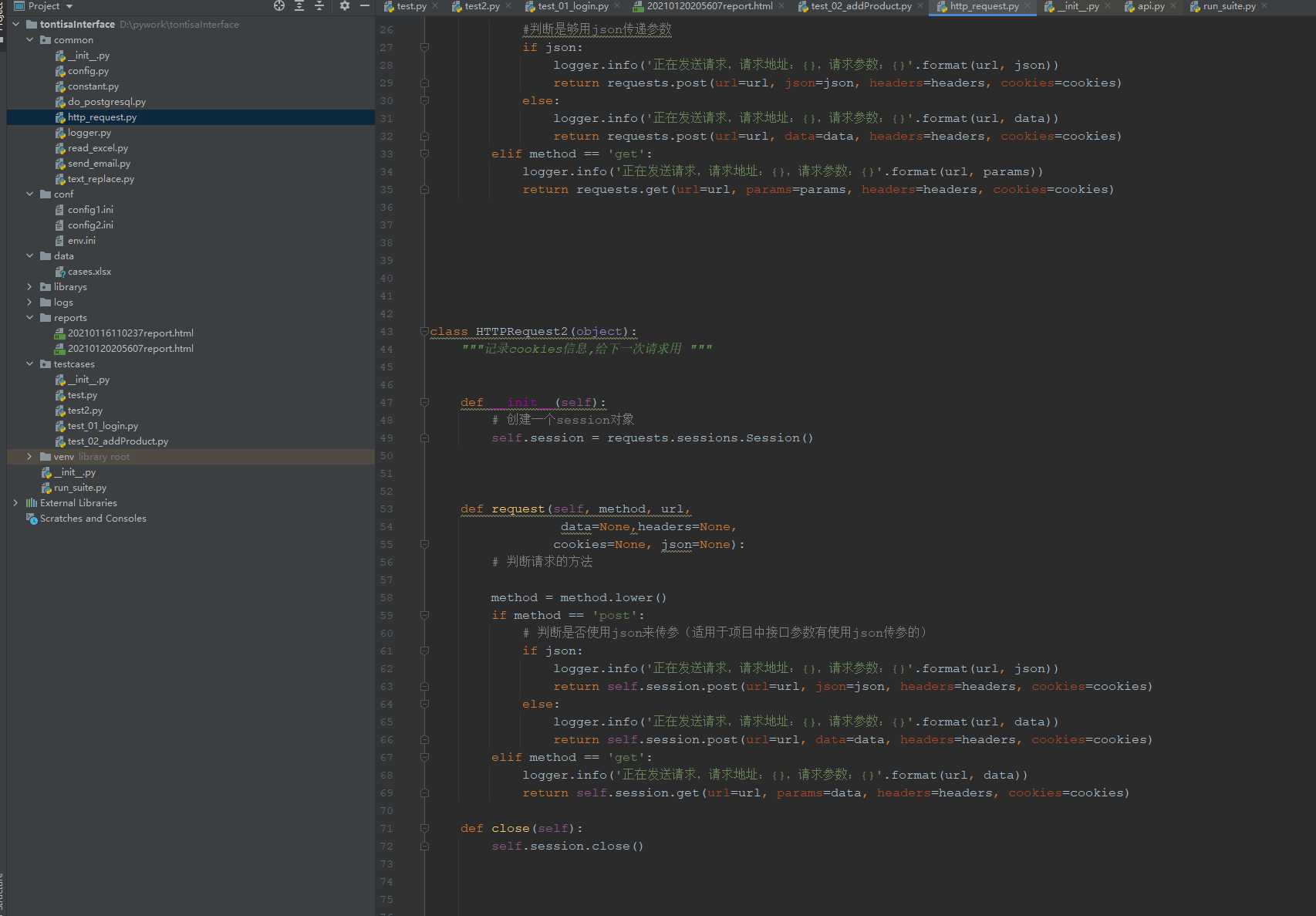Close the test.py editor tab

click(x=435, y=6)
